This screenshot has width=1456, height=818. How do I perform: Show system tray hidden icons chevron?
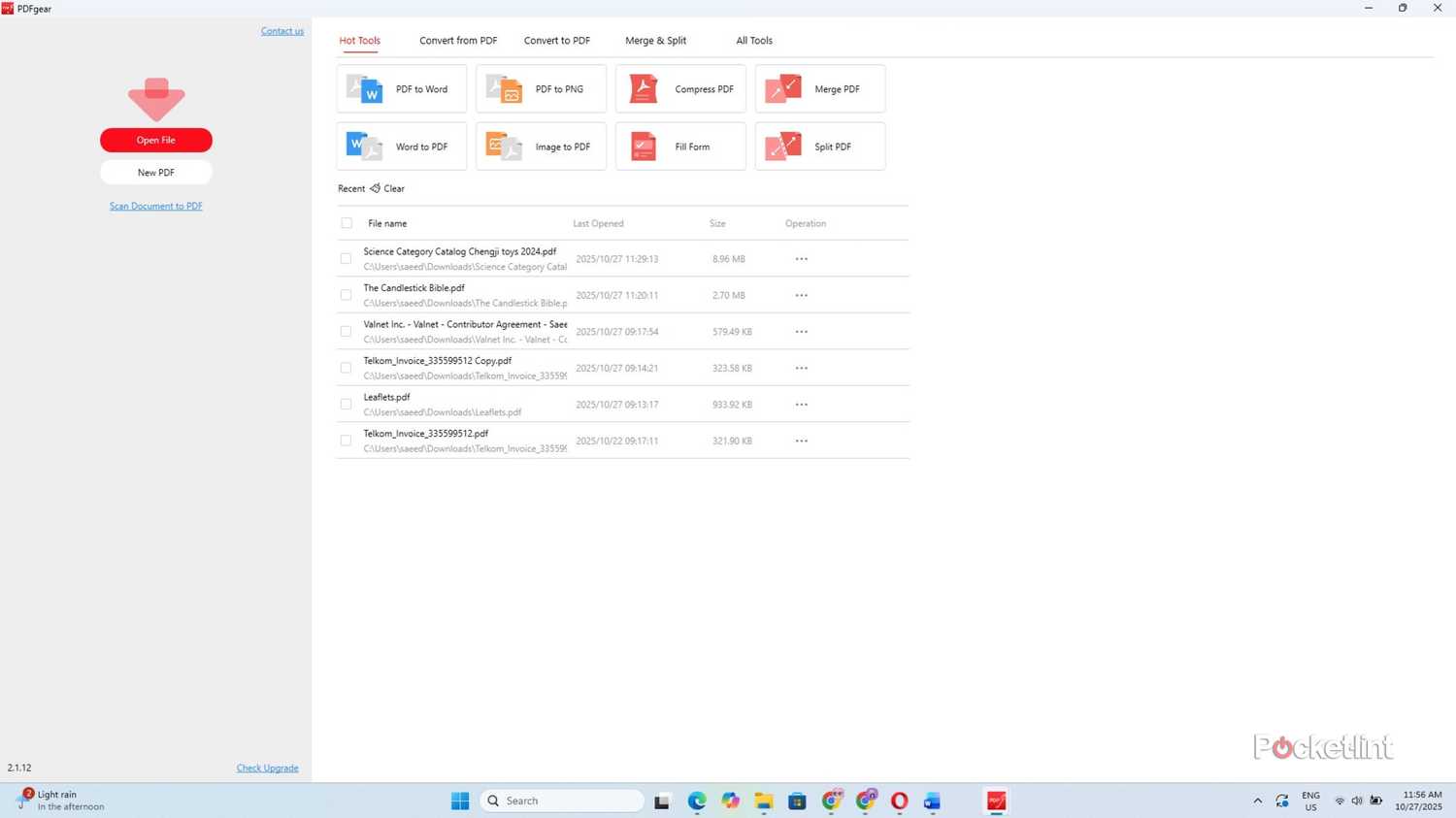(1257, 801)
